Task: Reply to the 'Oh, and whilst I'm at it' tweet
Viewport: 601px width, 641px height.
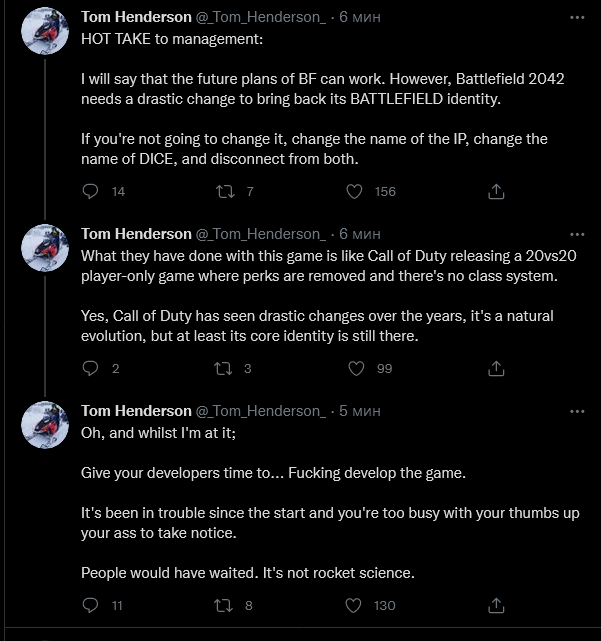Action: pyautogui.click(x=91, y=605)
